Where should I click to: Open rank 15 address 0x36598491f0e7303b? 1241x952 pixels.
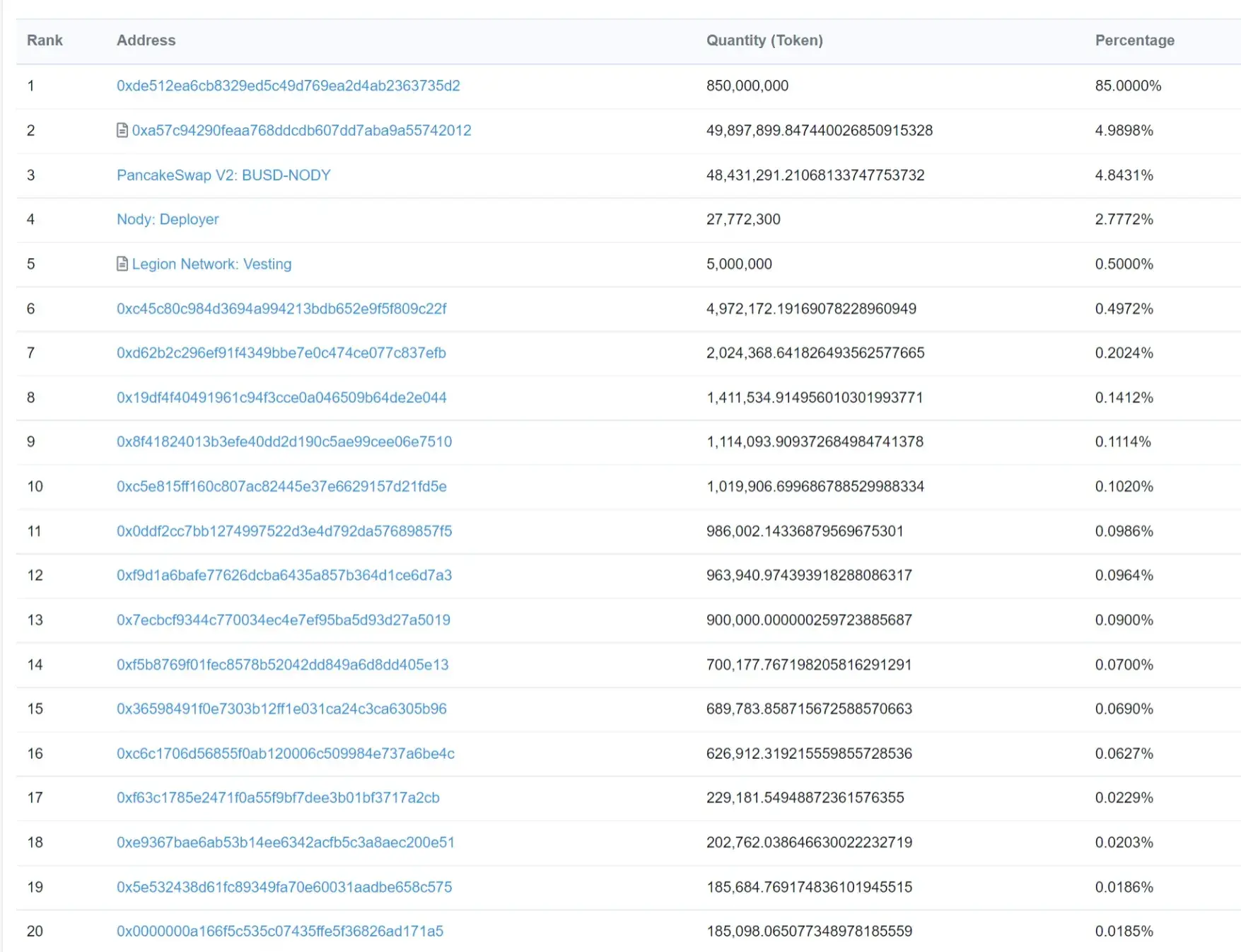point(281,708)
